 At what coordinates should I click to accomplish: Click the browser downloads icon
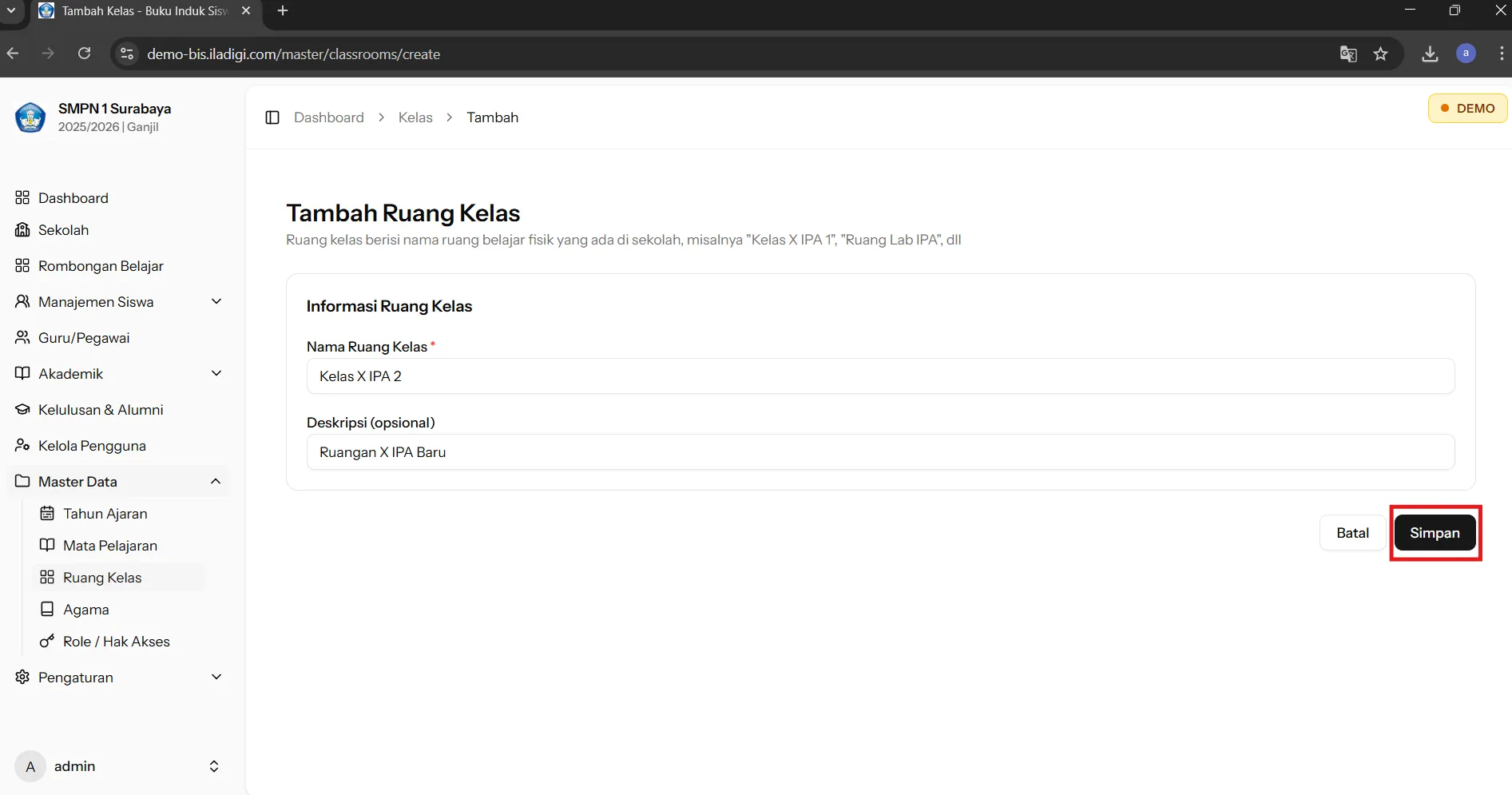click(1430, 54)
